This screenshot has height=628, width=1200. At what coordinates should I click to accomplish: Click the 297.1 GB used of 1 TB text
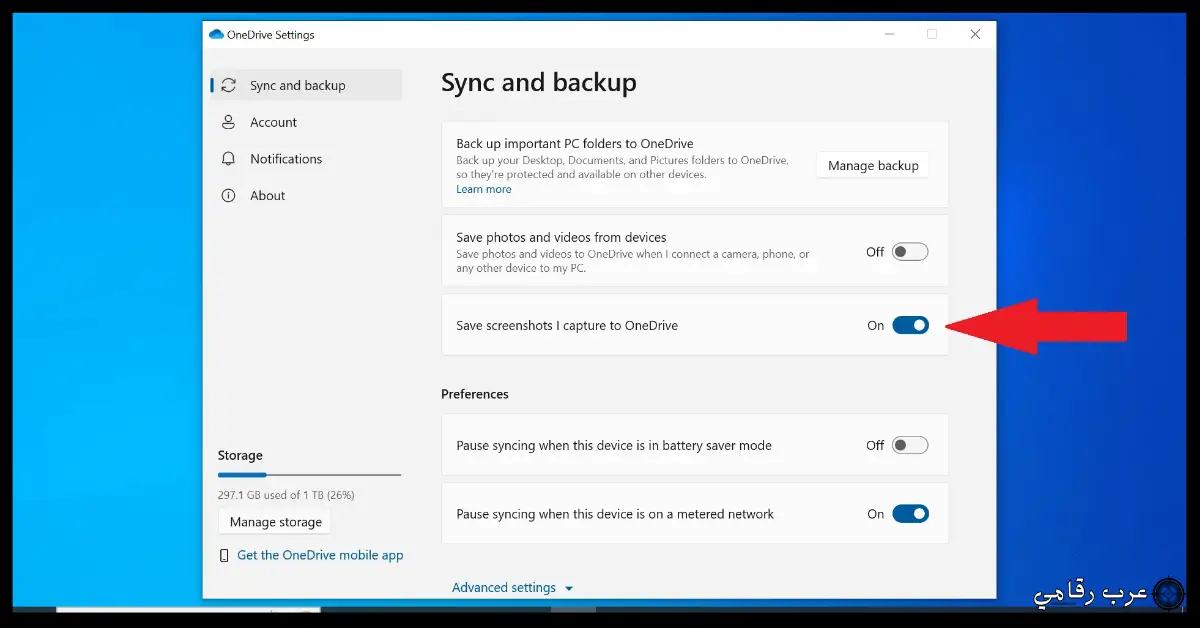point(286,495)
